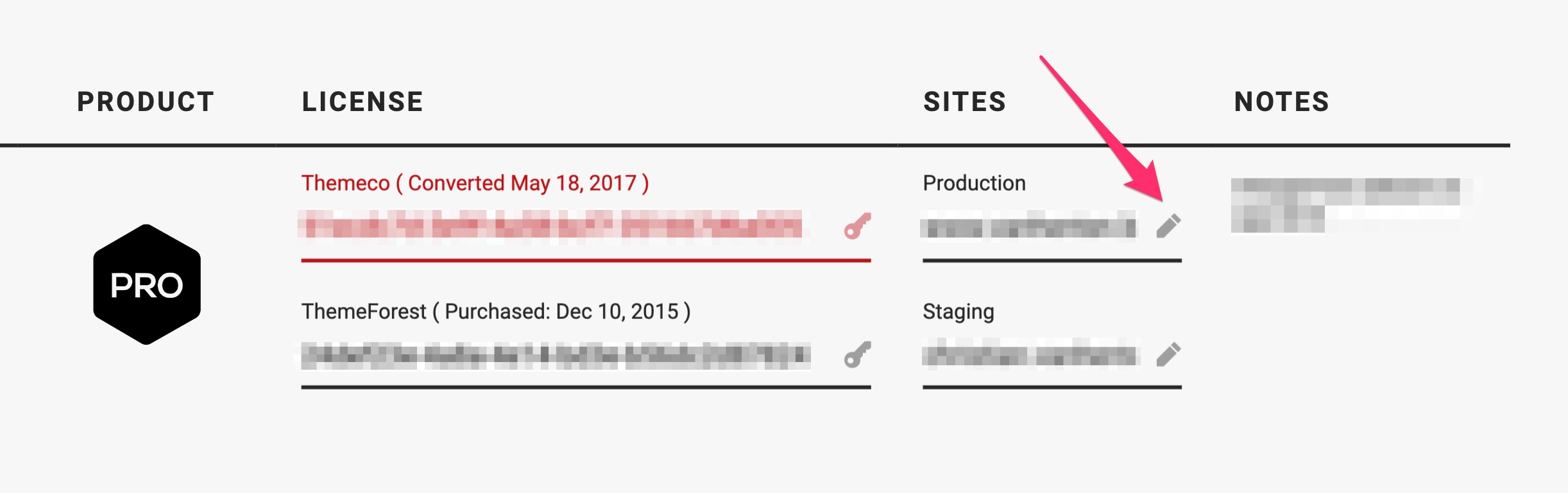Viewport: 1568px width, 493px height.
Task: Click the red underline beneath Themeco license
Action: (x=586, y=260)
